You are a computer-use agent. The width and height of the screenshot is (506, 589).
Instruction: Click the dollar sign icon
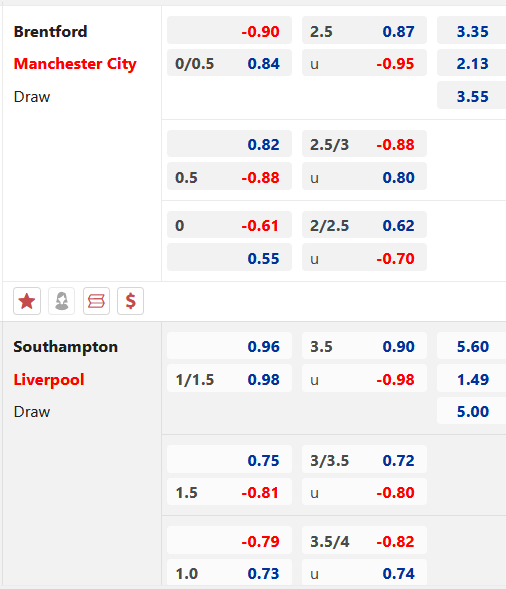[130, 301]
